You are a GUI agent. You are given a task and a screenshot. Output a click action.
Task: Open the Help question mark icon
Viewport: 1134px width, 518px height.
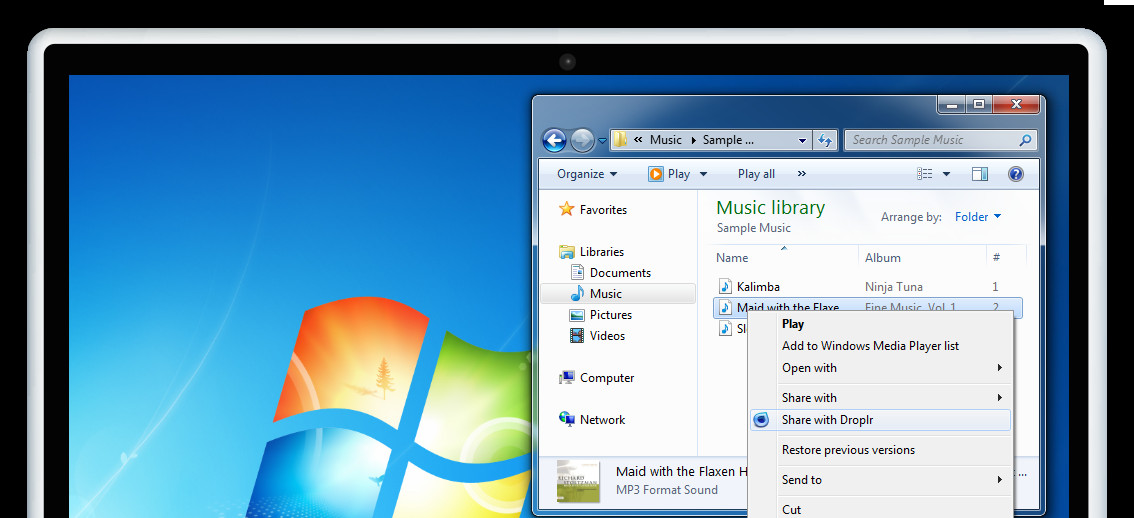(x=1016, y=174)
